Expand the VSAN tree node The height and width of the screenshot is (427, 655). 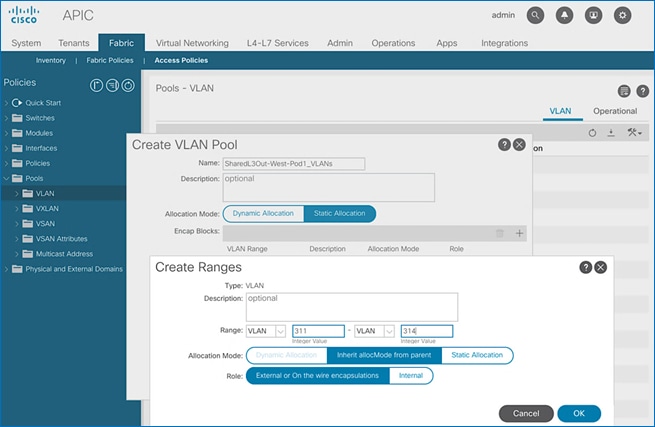(x=17, y=224)
